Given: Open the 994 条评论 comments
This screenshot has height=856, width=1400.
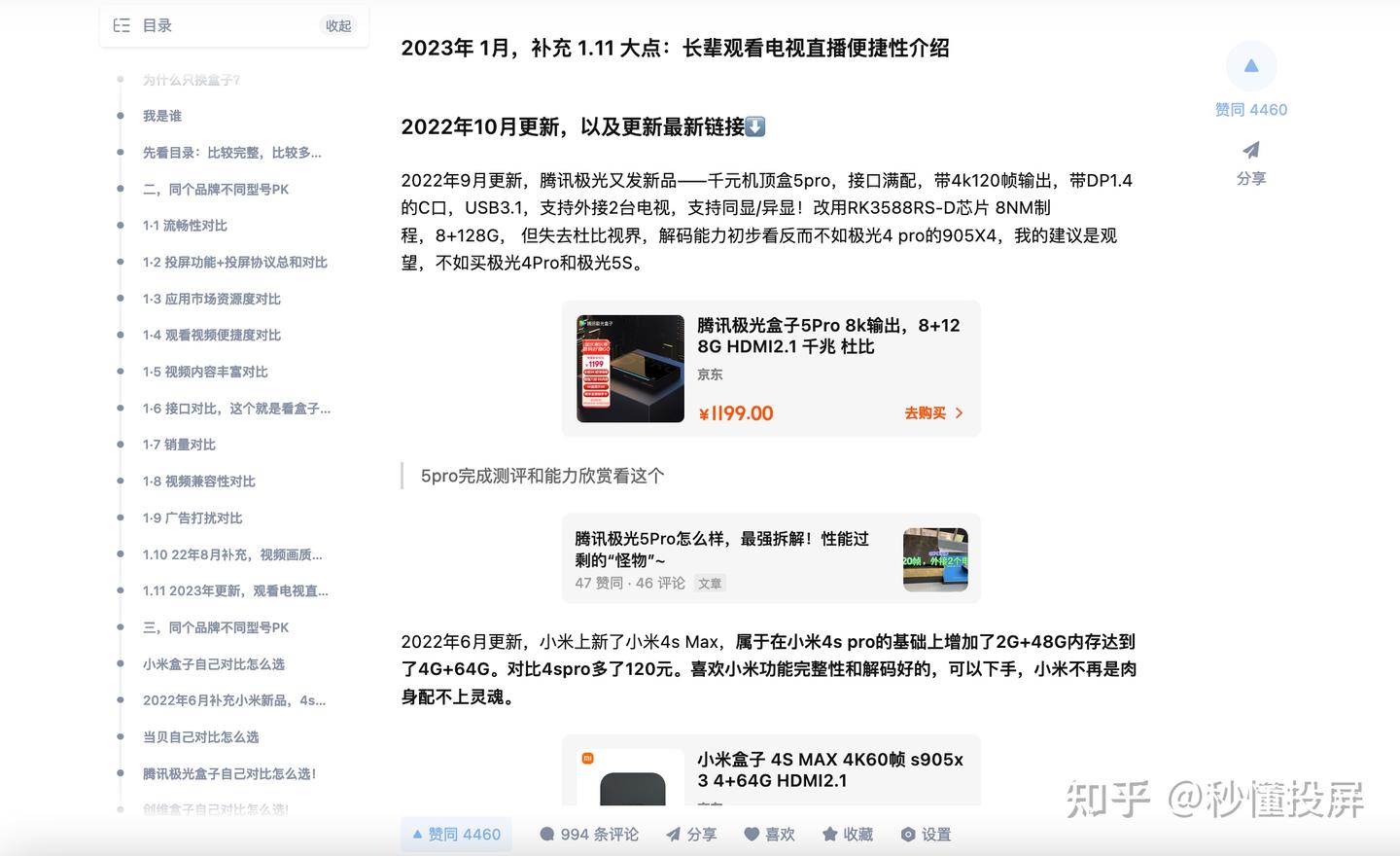Looking at the screenshot, I should coord(589,835).
